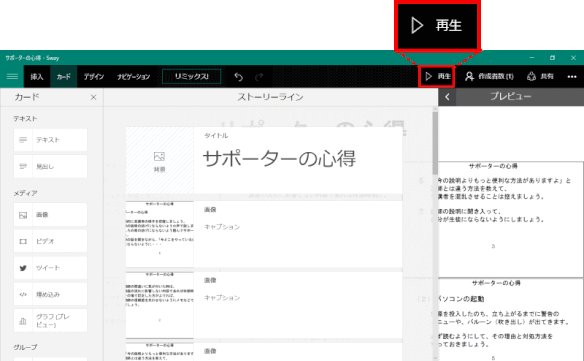Open the 作成者数 authors button
The height and width of the screenshot is (361, 584).
489,76
